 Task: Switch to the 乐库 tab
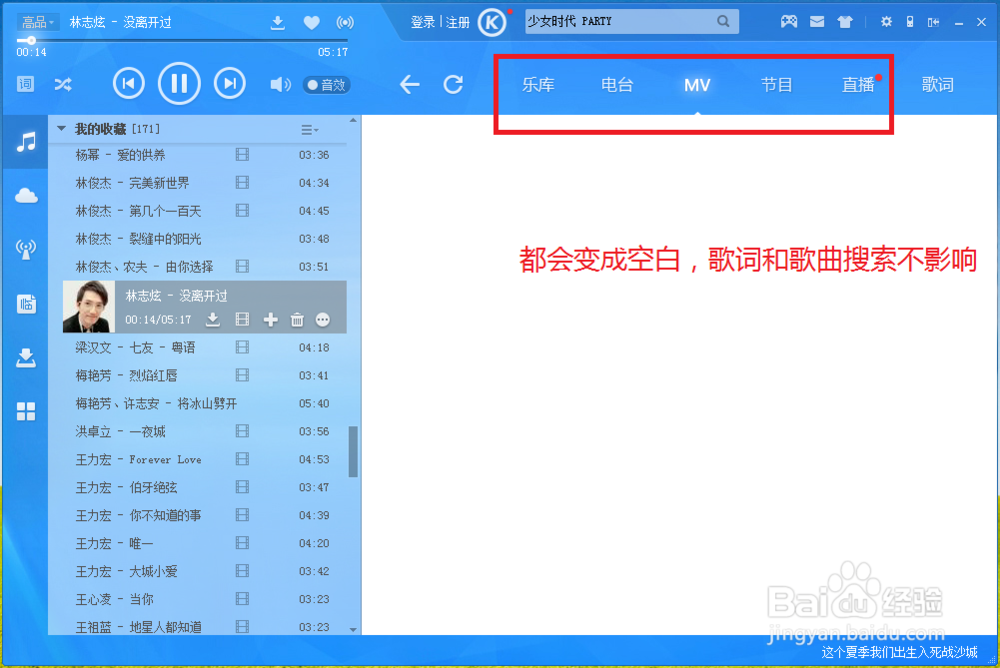pos(538,85)
